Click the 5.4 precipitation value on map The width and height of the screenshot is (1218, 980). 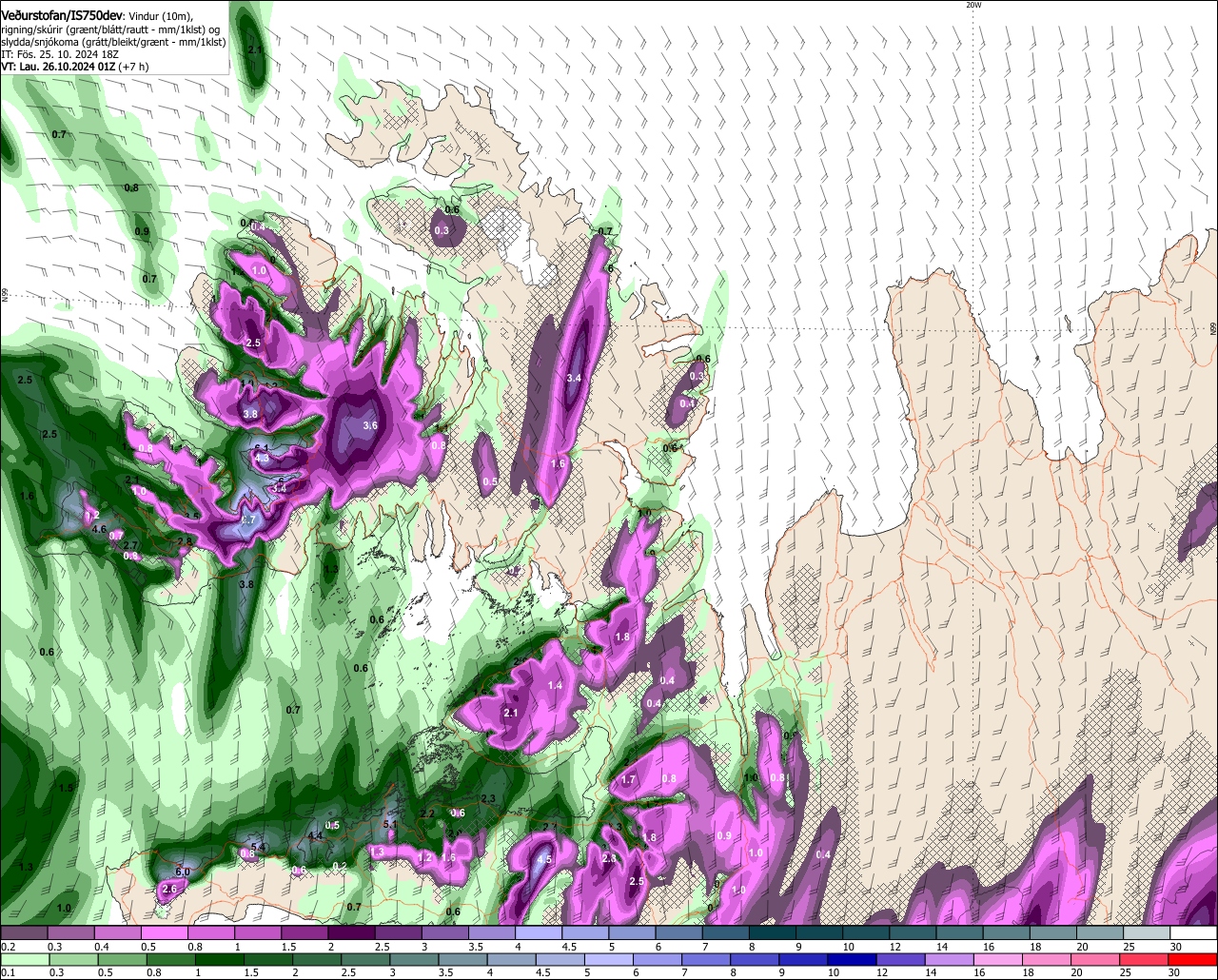coord(257,847)
